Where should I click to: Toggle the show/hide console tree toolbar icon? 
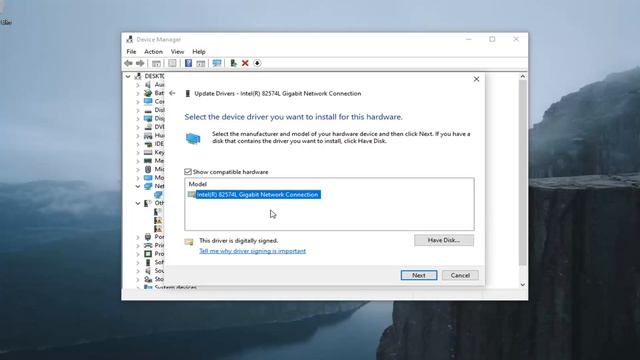(156, 63)
